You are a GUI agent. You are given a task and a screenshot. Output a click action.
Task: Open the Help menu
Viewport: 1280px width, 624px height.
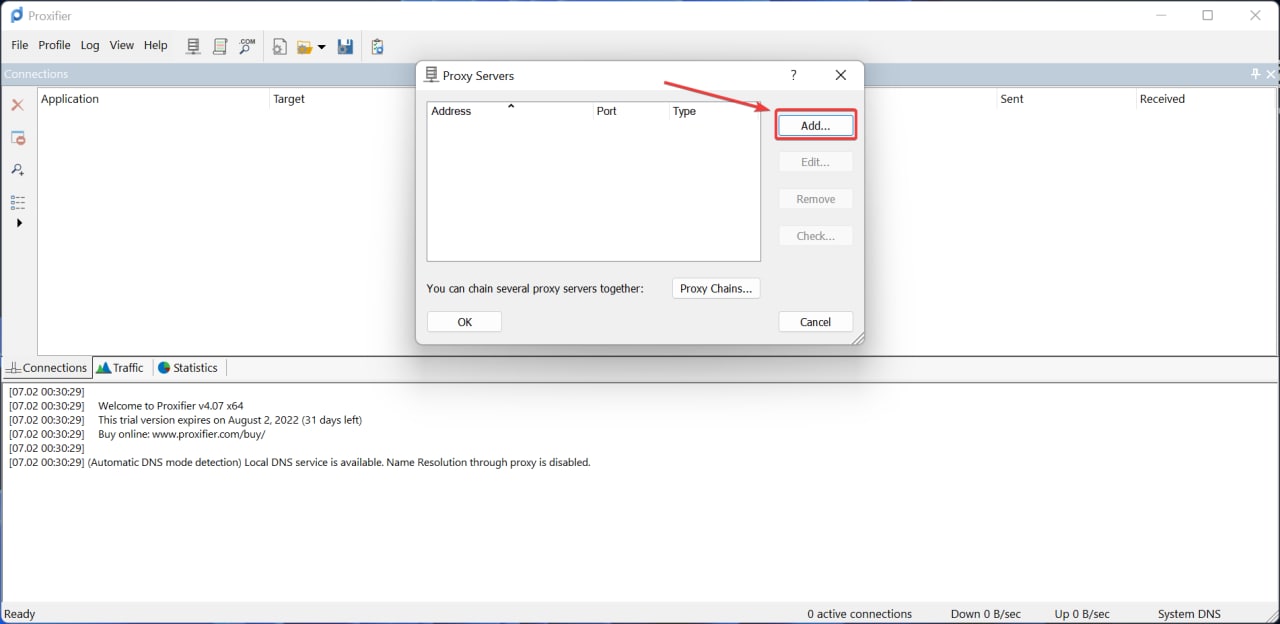(156, 45)
